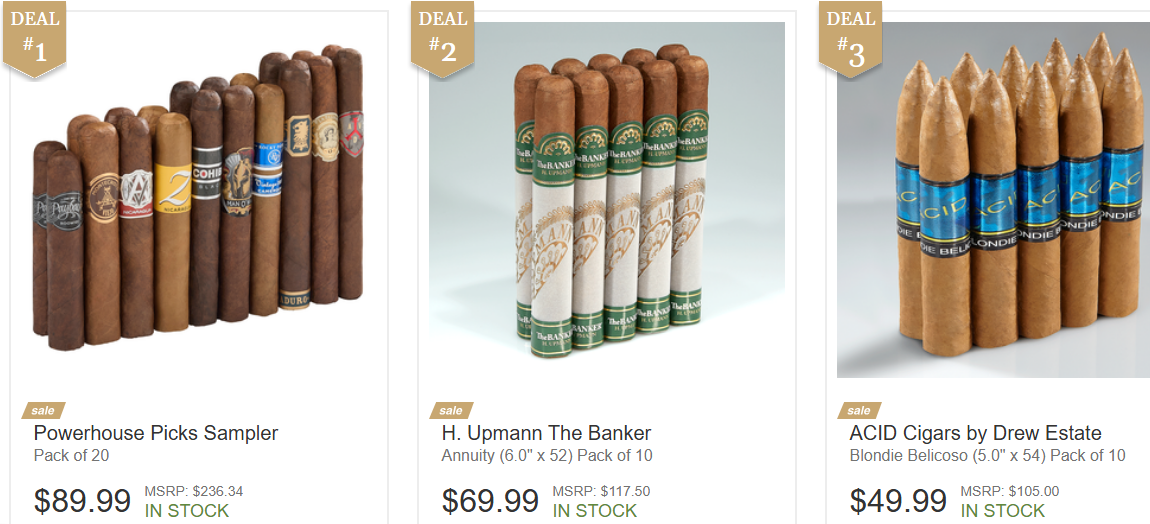Click MSRP: $236.34 label

194,492
